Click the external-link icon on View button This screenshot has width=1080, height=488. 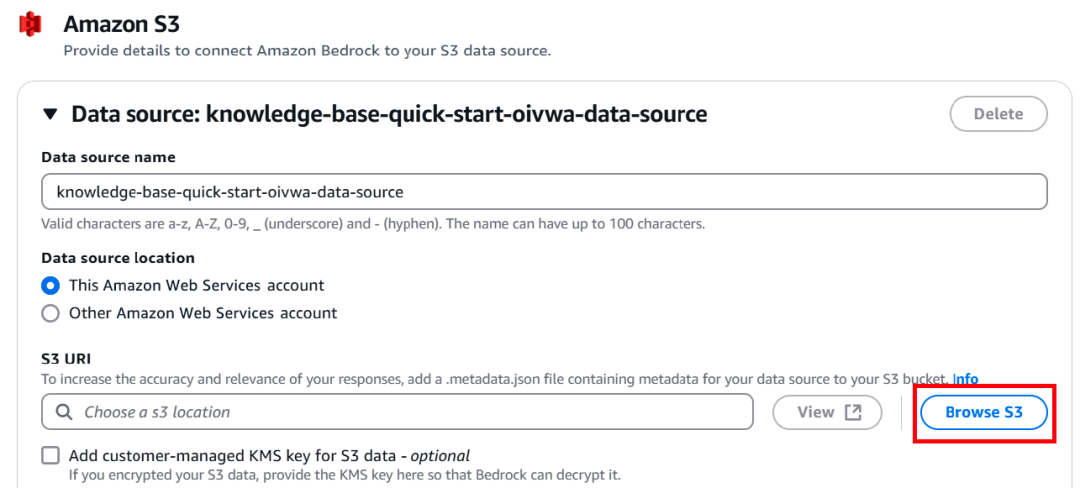pyautogui.click(x=853, y=412)
